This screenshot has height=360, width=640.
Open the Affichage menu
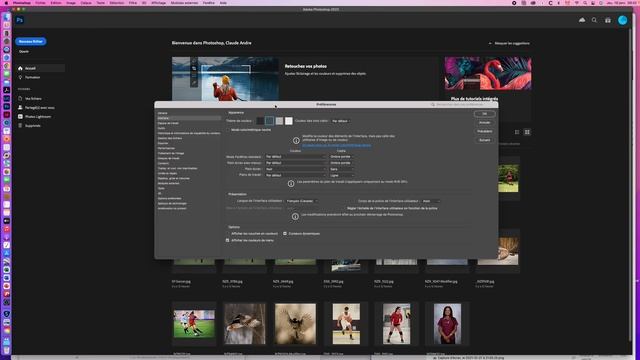pos(158,3)
